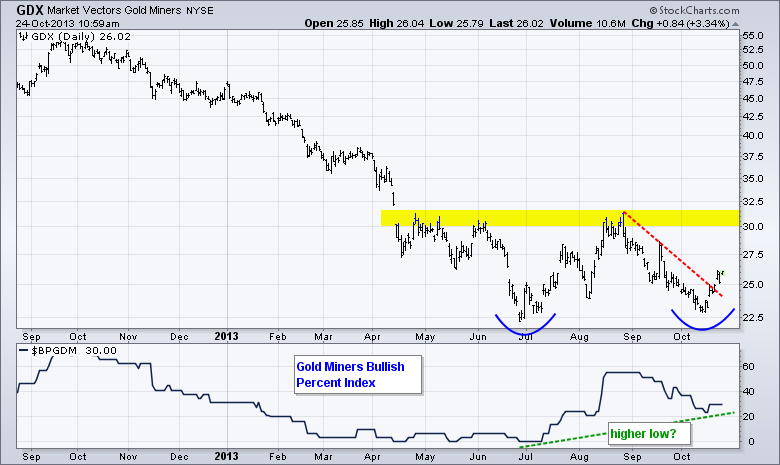Image resolution: width=780 pixels, height=465 pixels.
Task: Click the 40.0 price axis label
Action: pyautogui.click(x=753, y=135)
